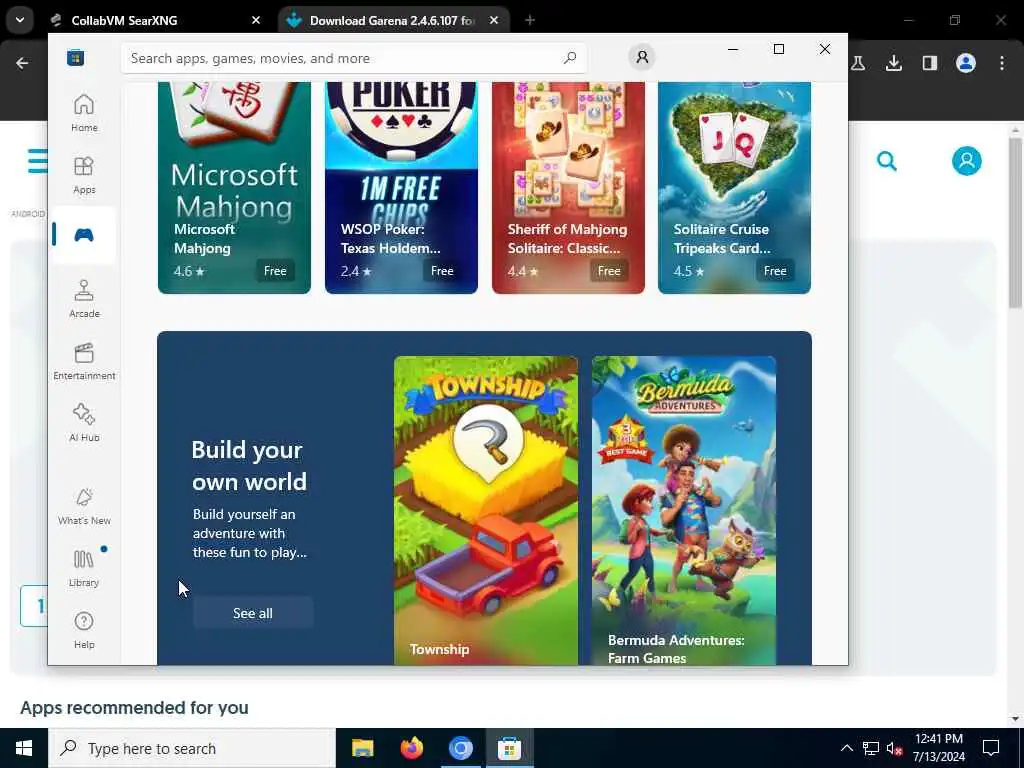The width and height of the screenshot is (1024, 768).
Task: Open the Microsoft Mahjong game card
Action: click(x=234, y=187)
